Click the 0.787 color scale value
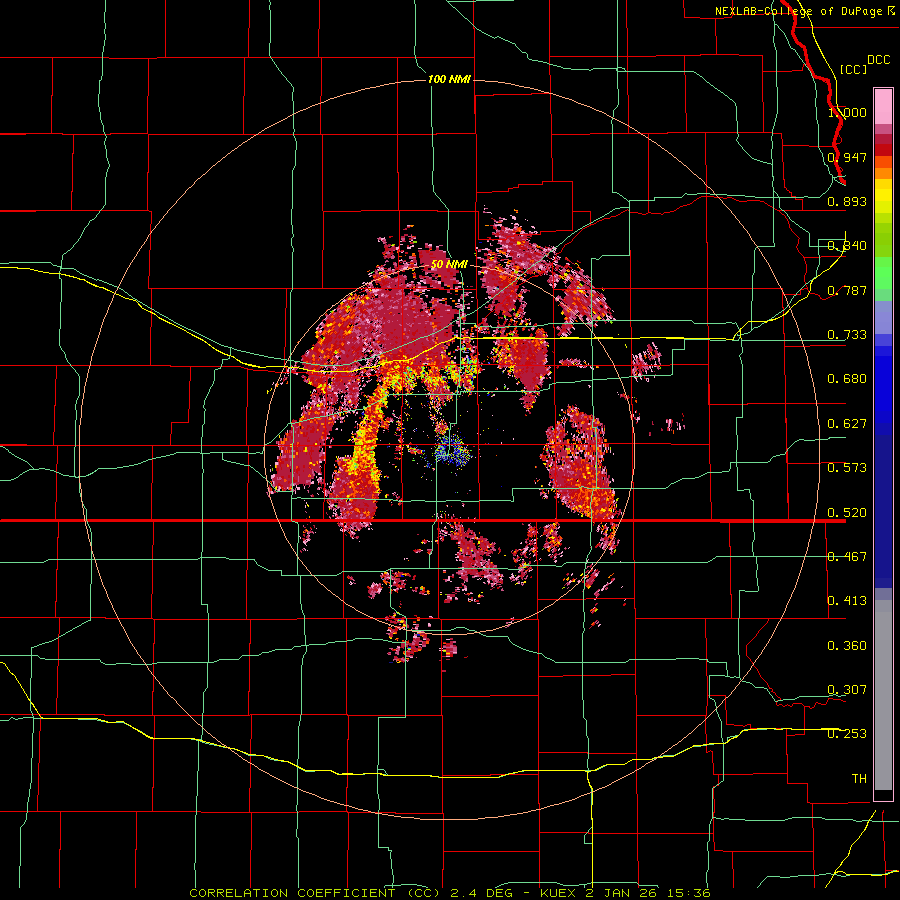Image resolution: width=900 pixels, height=900 pixels. [847, 290]
